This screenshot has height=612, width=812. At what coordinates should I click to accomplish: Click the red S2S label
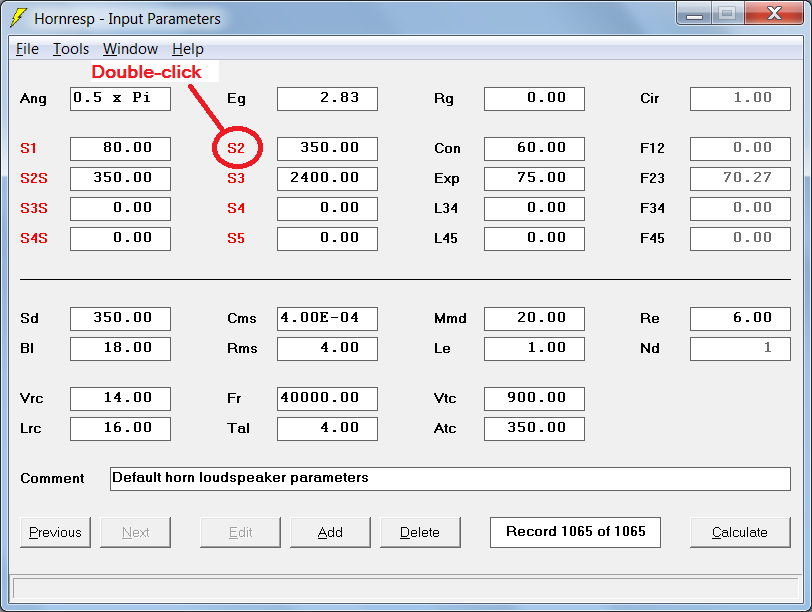click(x=34, y=178)
